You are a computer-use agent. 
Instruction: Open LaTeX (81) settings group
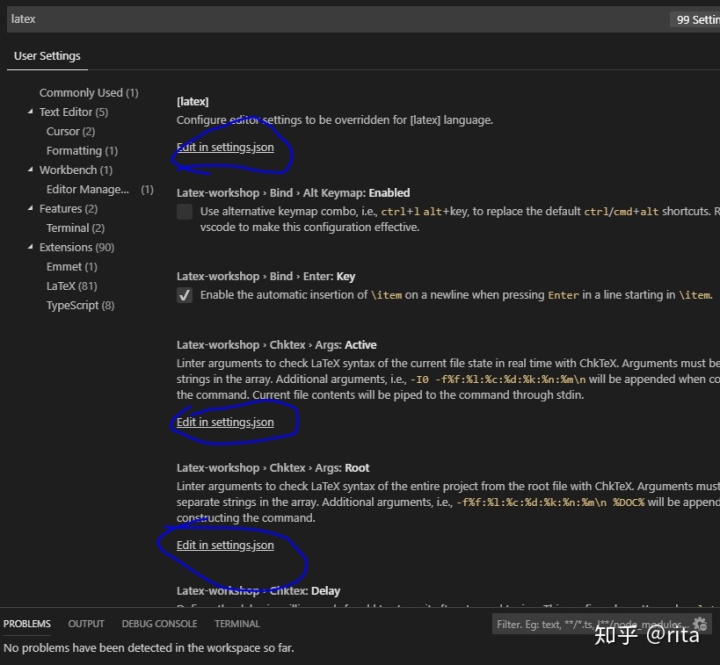pyautogui.click(x=72, y=286)
